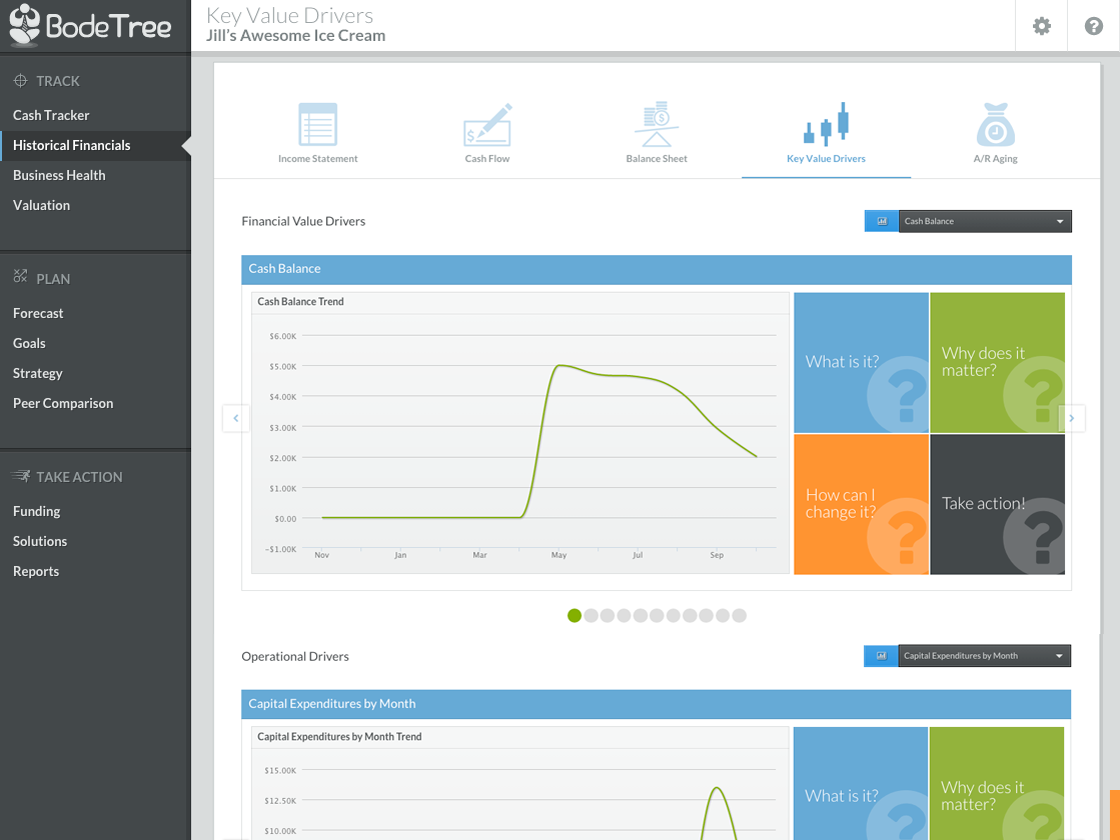The height and width of the screenshot is (840, 1120).
Task: Open Peer Comparison in sidebar
Action: 63,403
